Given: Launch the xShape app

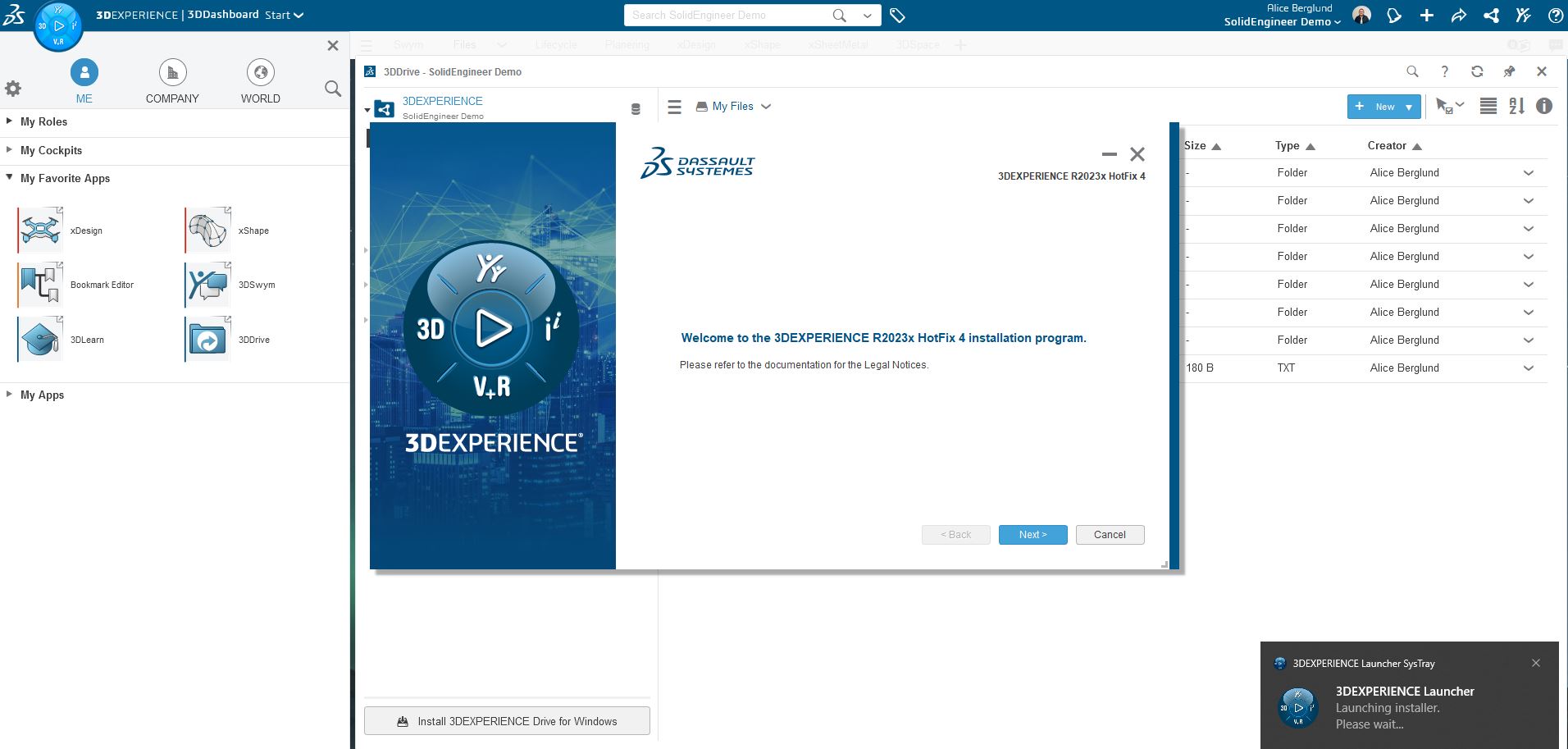Looking at the screenshot, I should tap(207, 230).
